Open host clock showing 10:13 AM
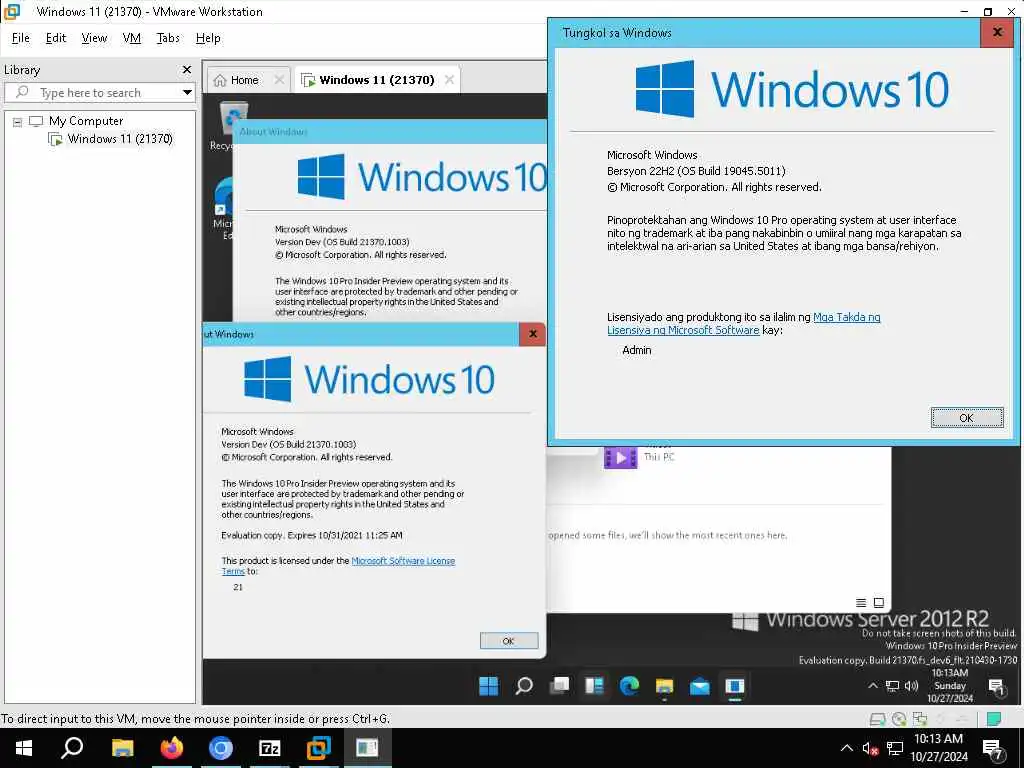 (939, 748)
